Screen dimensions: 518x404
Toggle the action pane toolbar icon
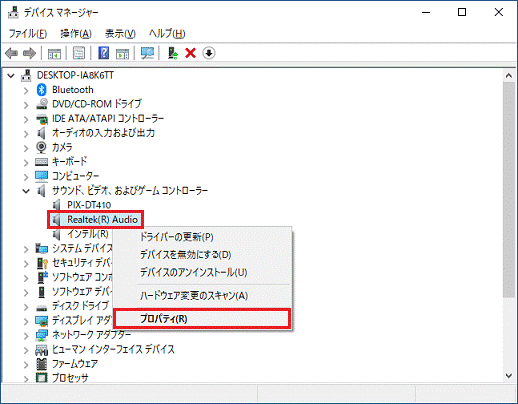click(122, 53)
